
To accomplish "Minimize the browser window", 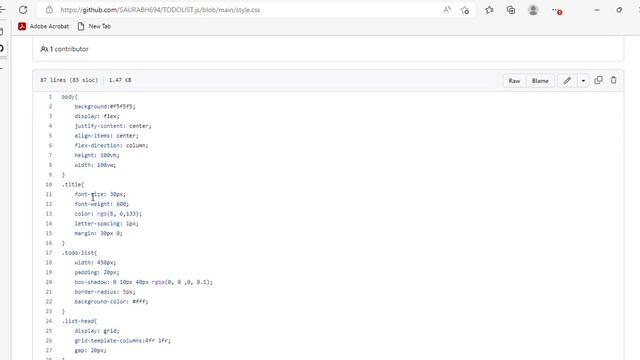I will click(597, 10).
